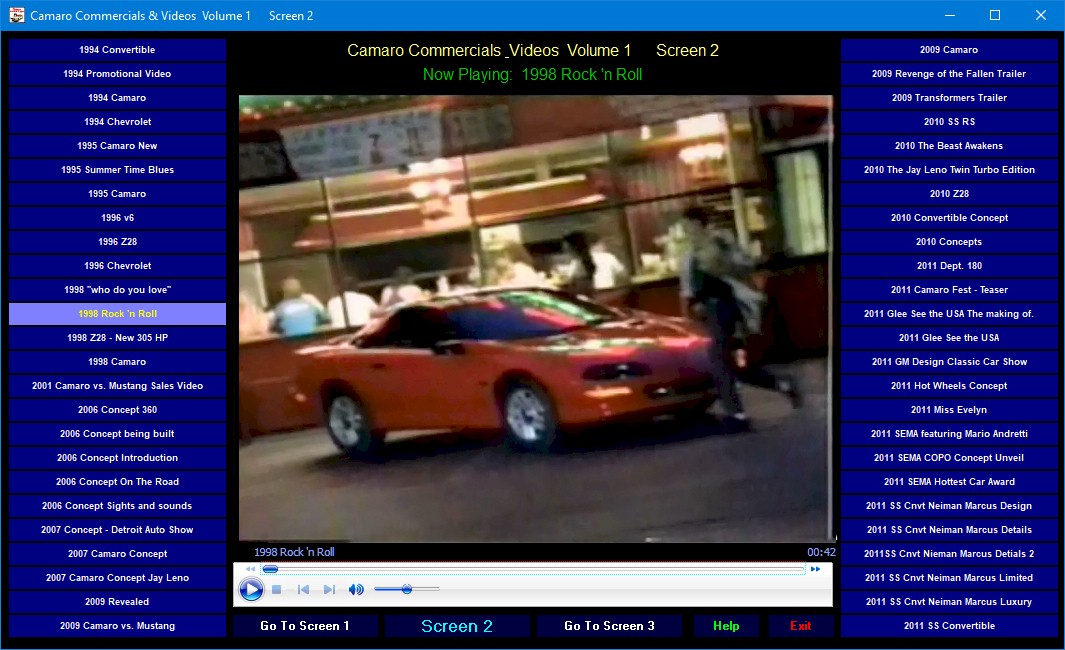Viewport: 1065px width, 650px height.
Task: Play 2011 SEMA Hottest Car Award
Action: point(949,482)
